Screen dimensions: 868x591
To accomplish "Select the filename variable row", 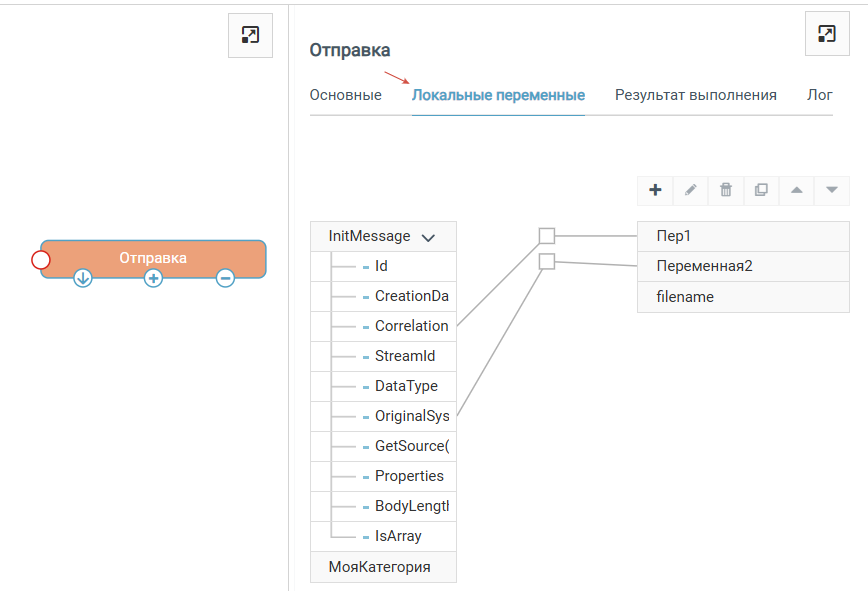I will pyautogui.click(x=742, y=297).
